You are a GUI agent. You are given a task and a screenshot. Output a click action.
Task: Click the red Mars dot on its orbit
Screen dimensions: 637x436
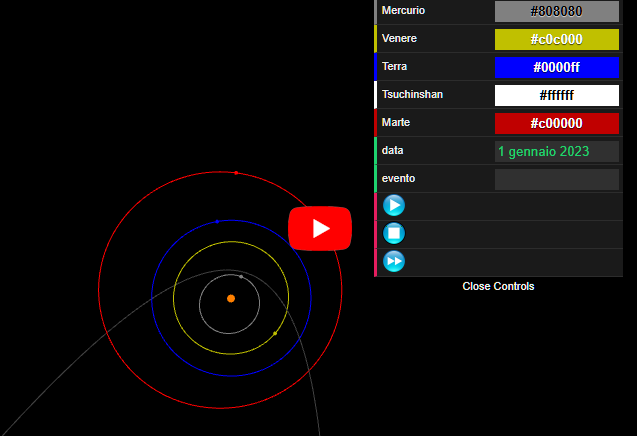click(x=236, y=173)
